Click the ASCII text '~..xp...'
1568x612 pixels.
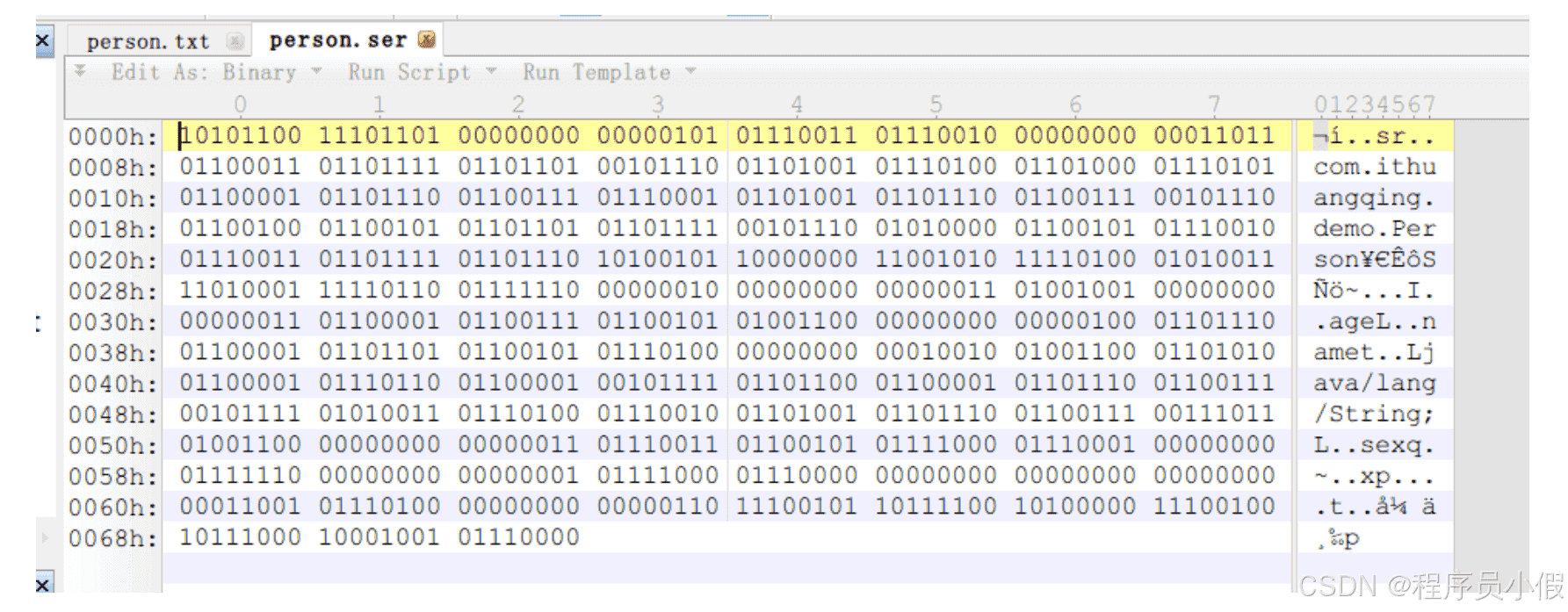(1375, 477)
